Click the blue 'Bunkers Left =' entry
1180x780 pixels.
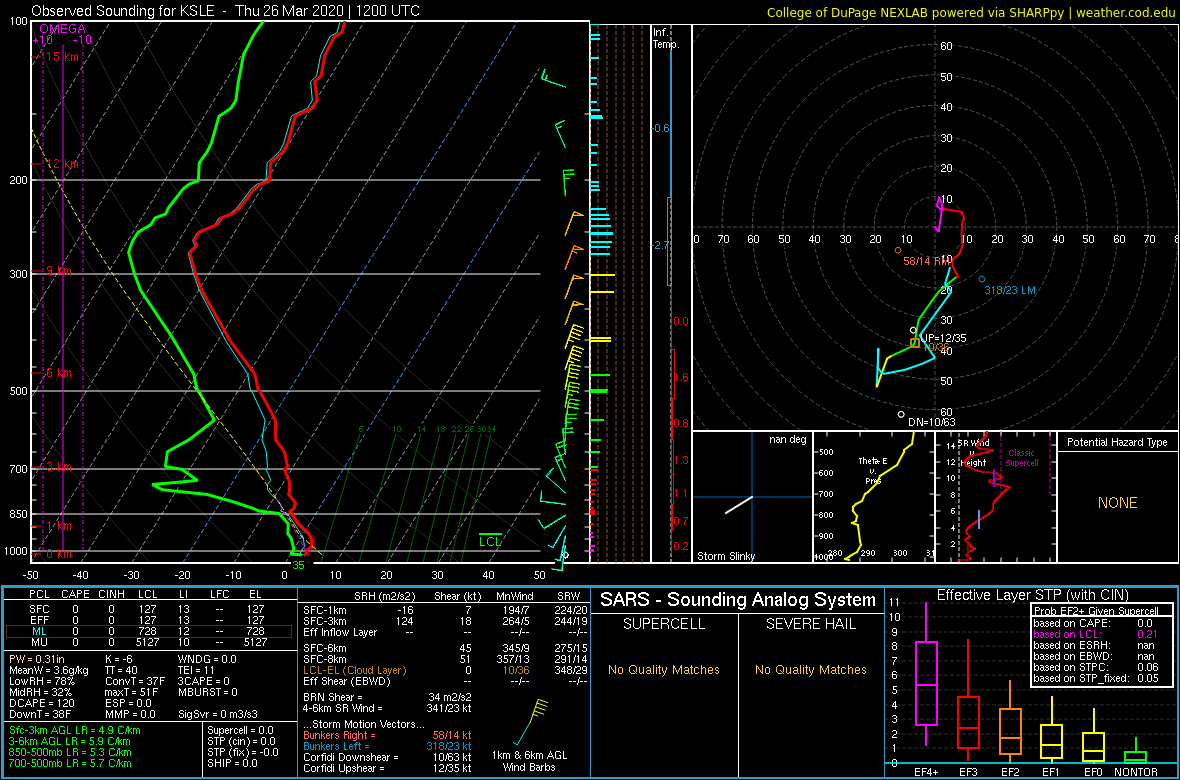(x=388, y=746)
